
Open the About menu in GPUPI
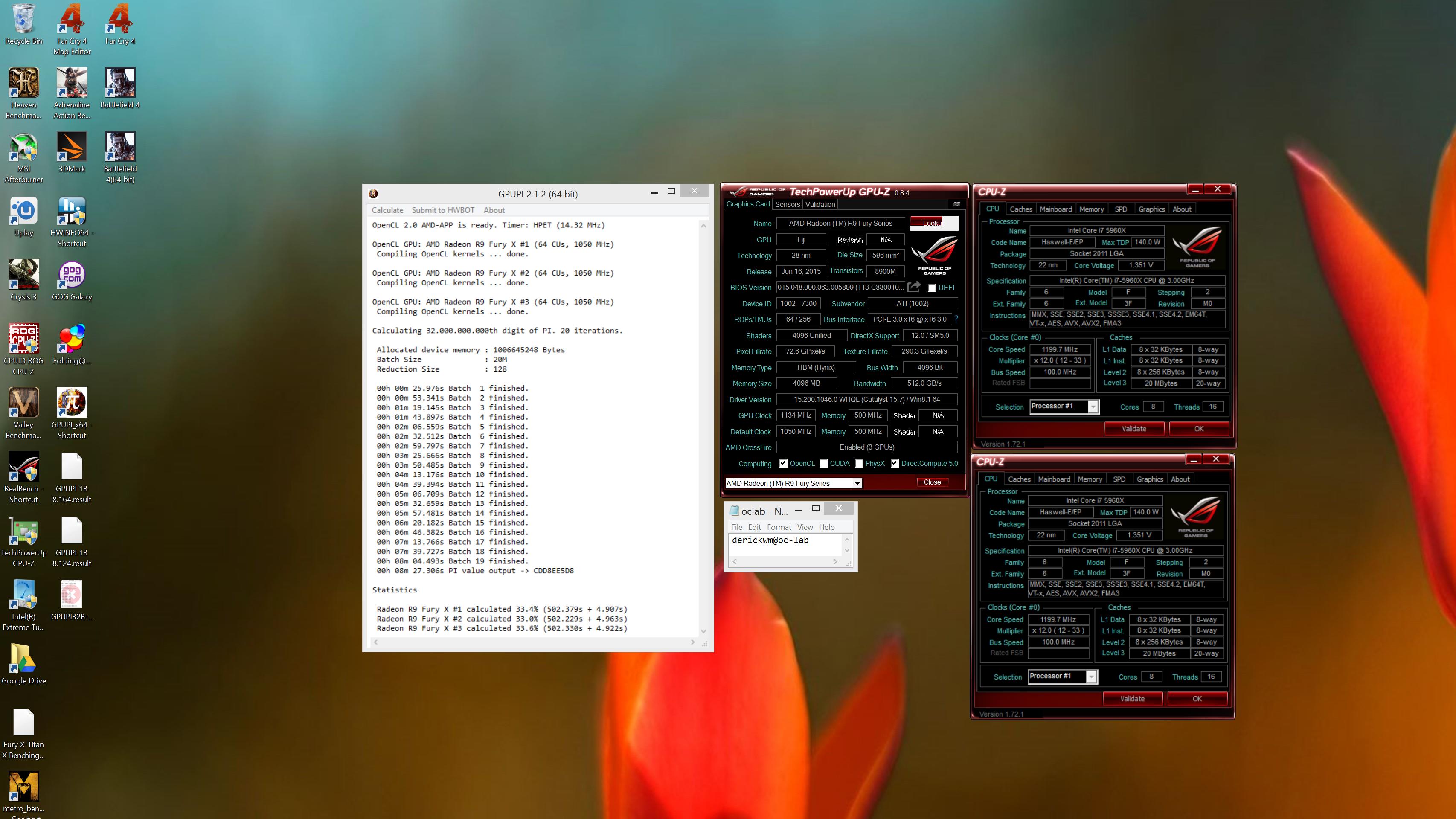pos(494,210)
